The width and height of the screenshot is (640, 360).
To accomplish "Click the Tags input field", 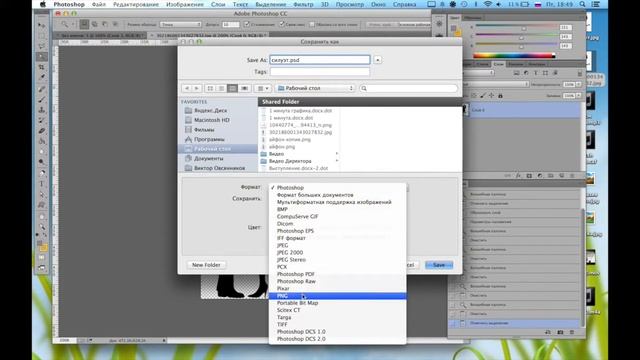I will (x=320, y=72).
